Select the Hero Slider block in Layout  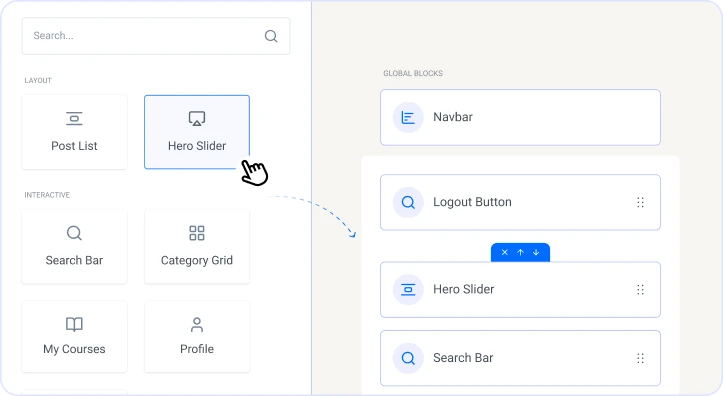[x=197, y=132]
